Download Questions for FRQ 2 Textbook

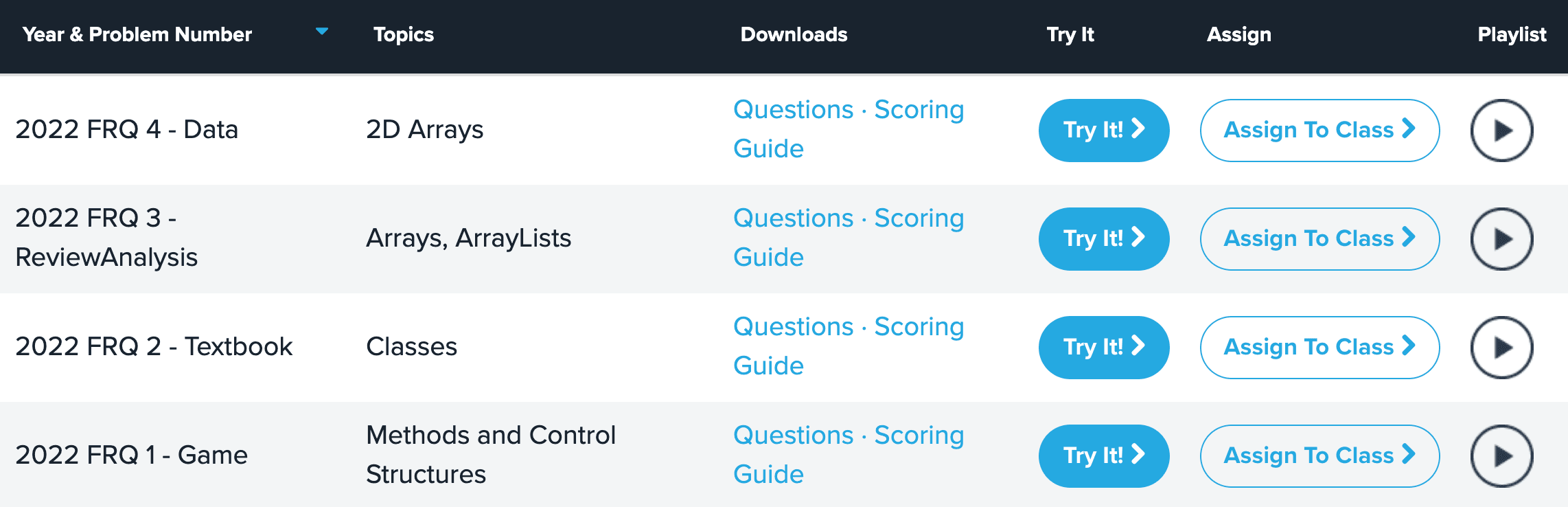click(793, 327)
